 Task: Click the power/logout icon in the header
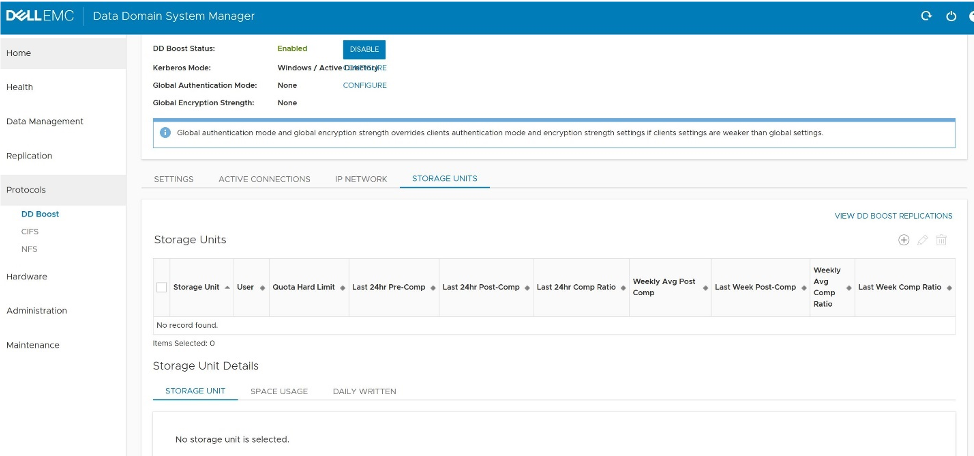(x=949, y=16)
